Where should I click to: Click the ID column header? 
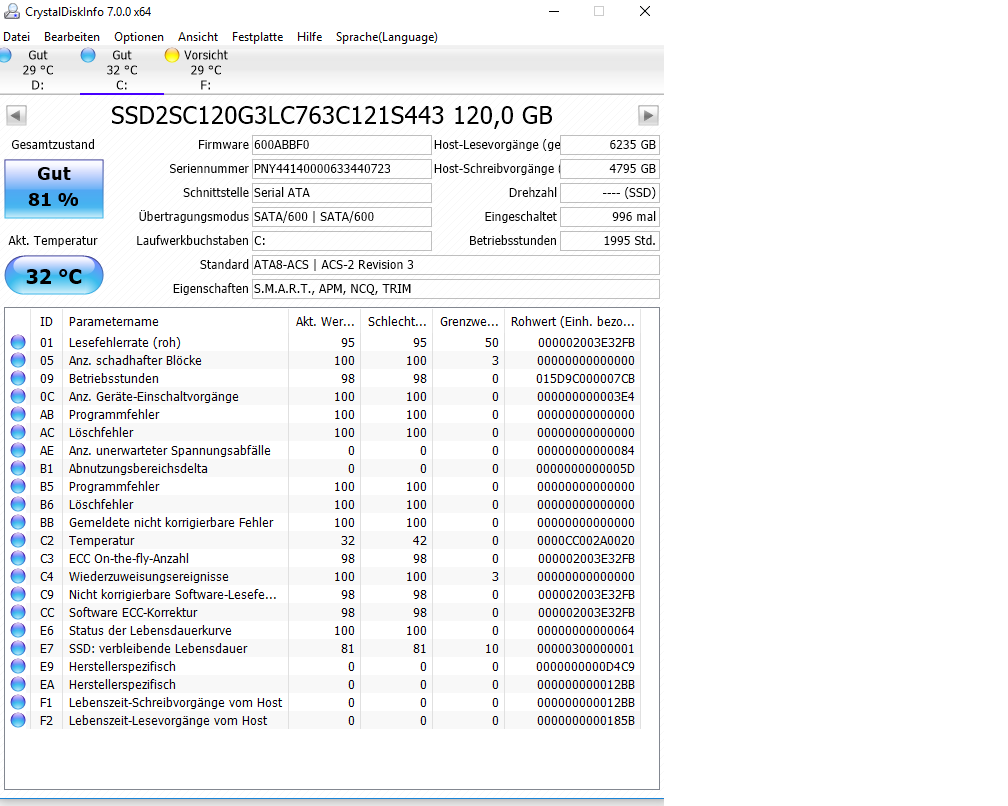(x=46, y=321)
